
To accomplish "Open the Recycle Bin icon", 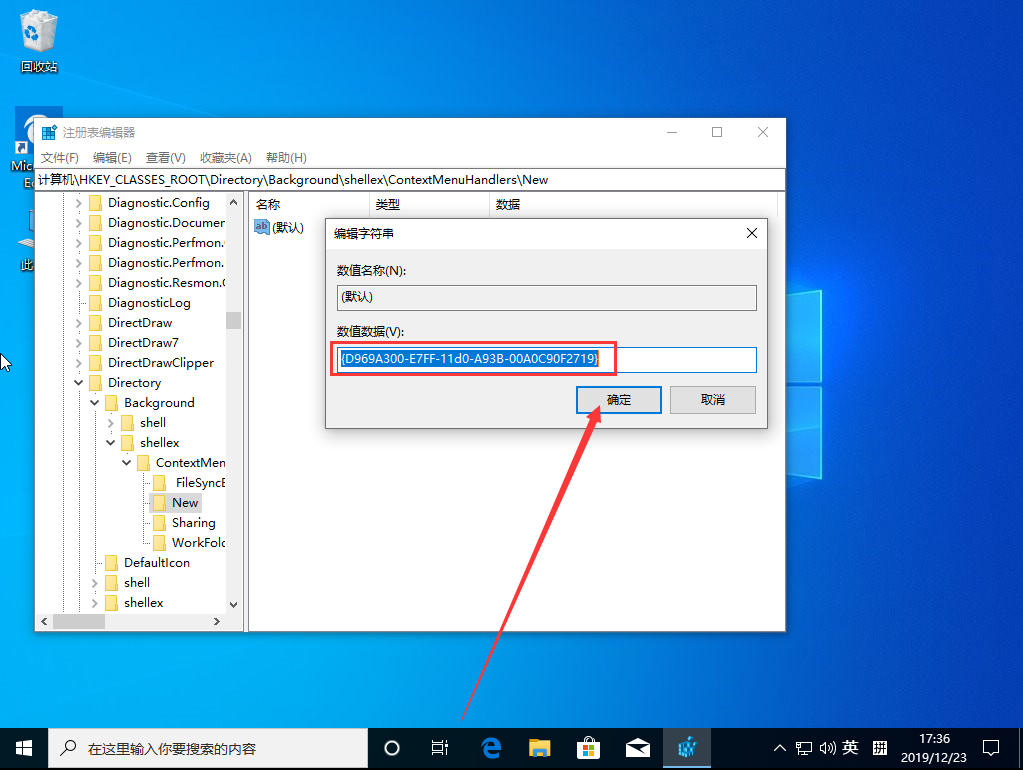I will point(38,30).
